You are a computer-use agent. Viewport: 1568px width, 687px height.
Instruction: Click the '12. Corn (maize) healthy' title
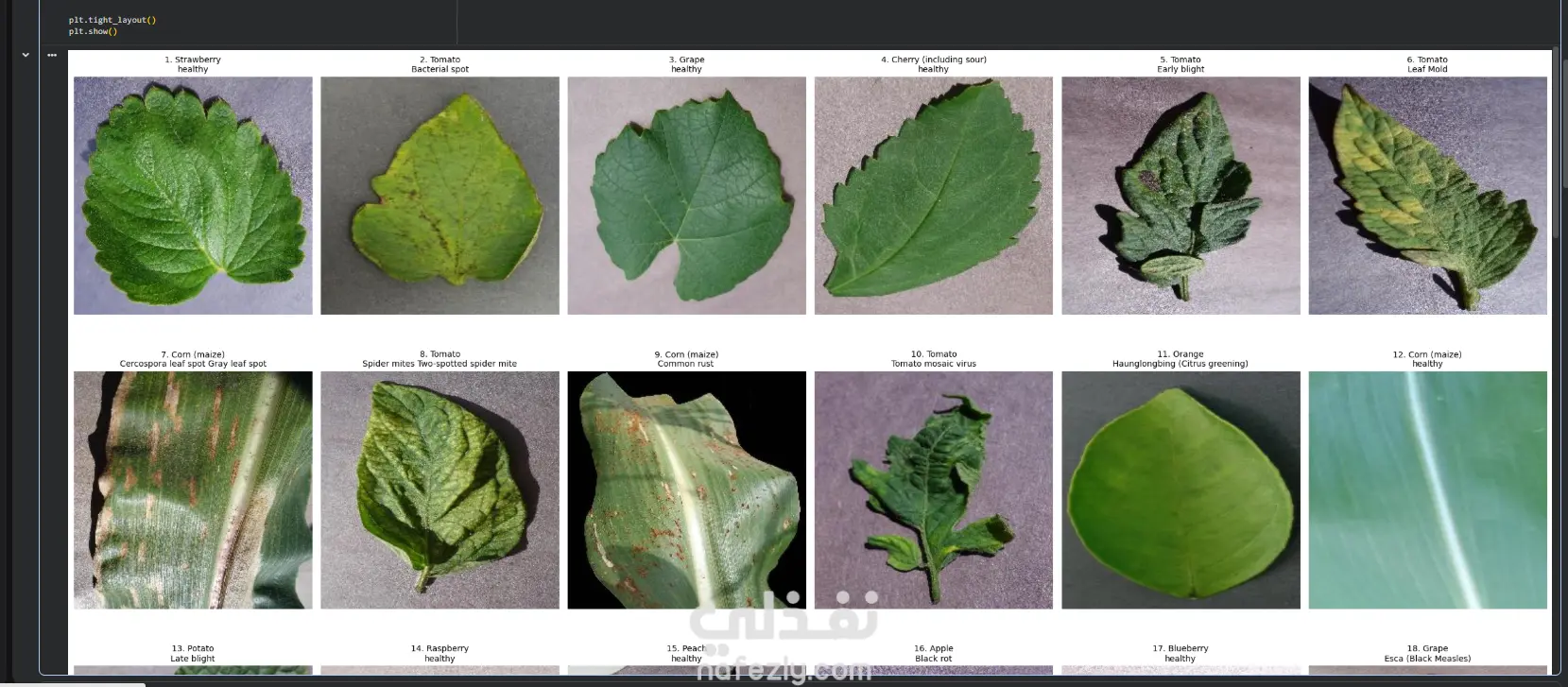click(x=1427, y=359)
